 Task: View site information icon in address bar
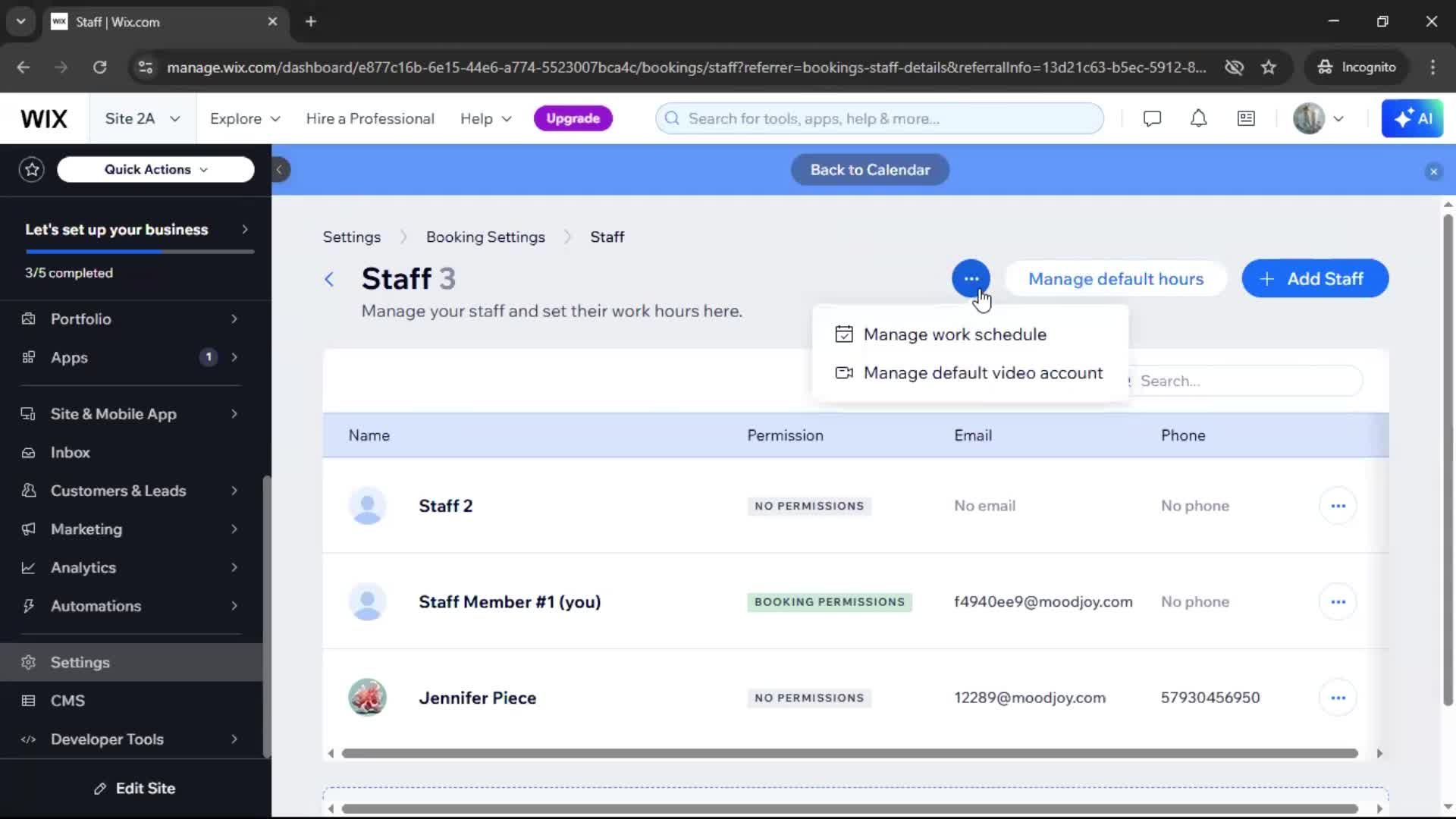pos(145,67)
